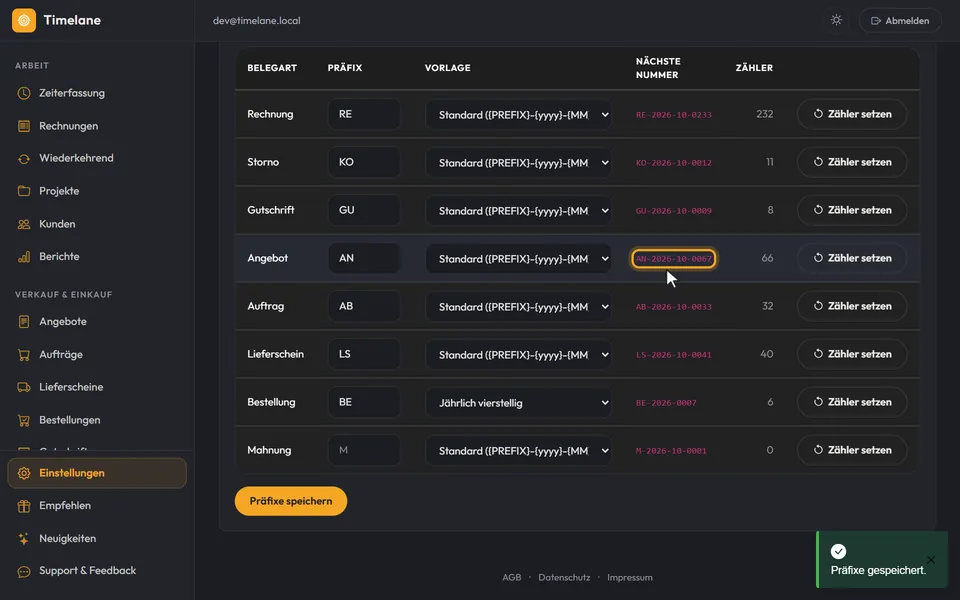Save prefixes with Präfixe speichern

(291, 501)
